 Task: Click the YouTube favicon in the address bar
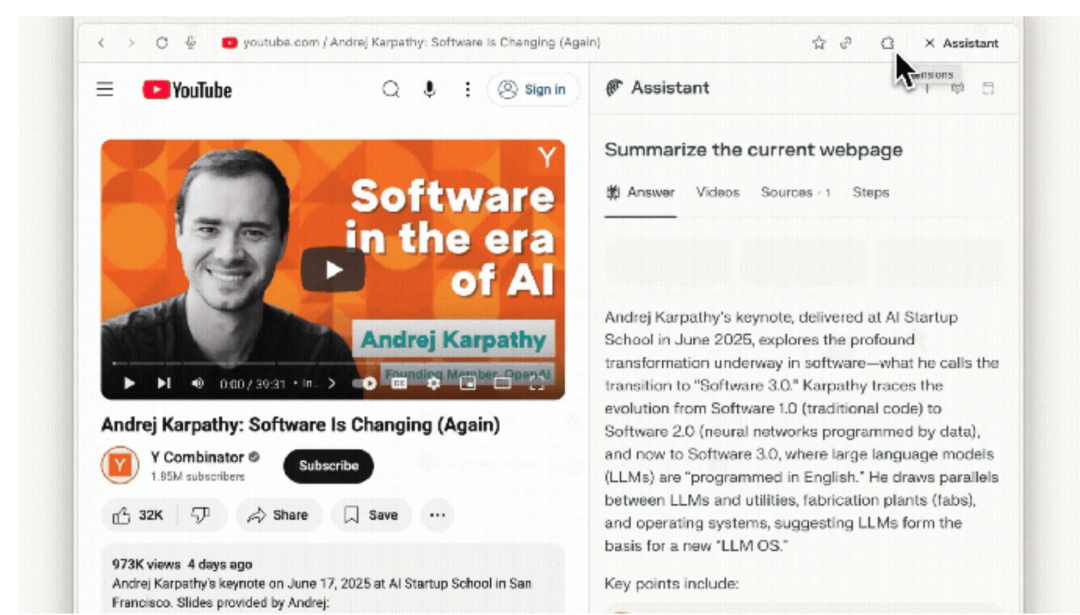(229, 43)
